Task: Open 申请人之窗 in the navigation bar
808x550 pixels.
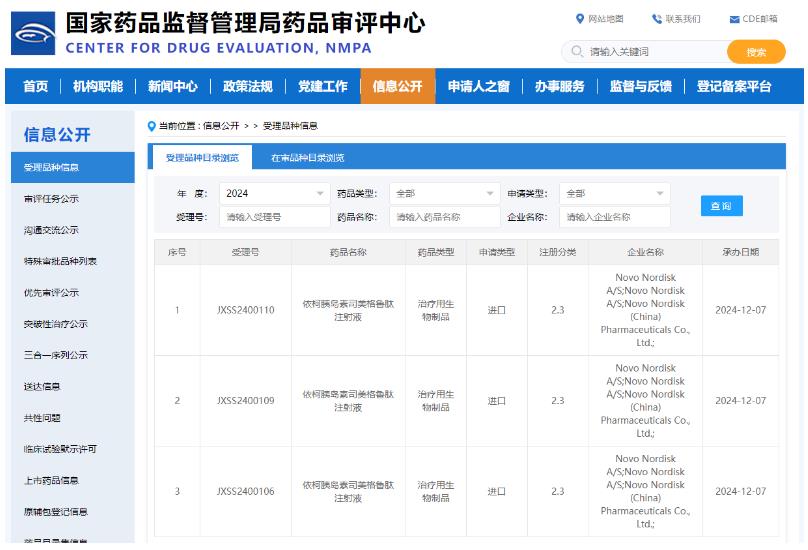Action: pyautogui.click(x=478, y=87)
